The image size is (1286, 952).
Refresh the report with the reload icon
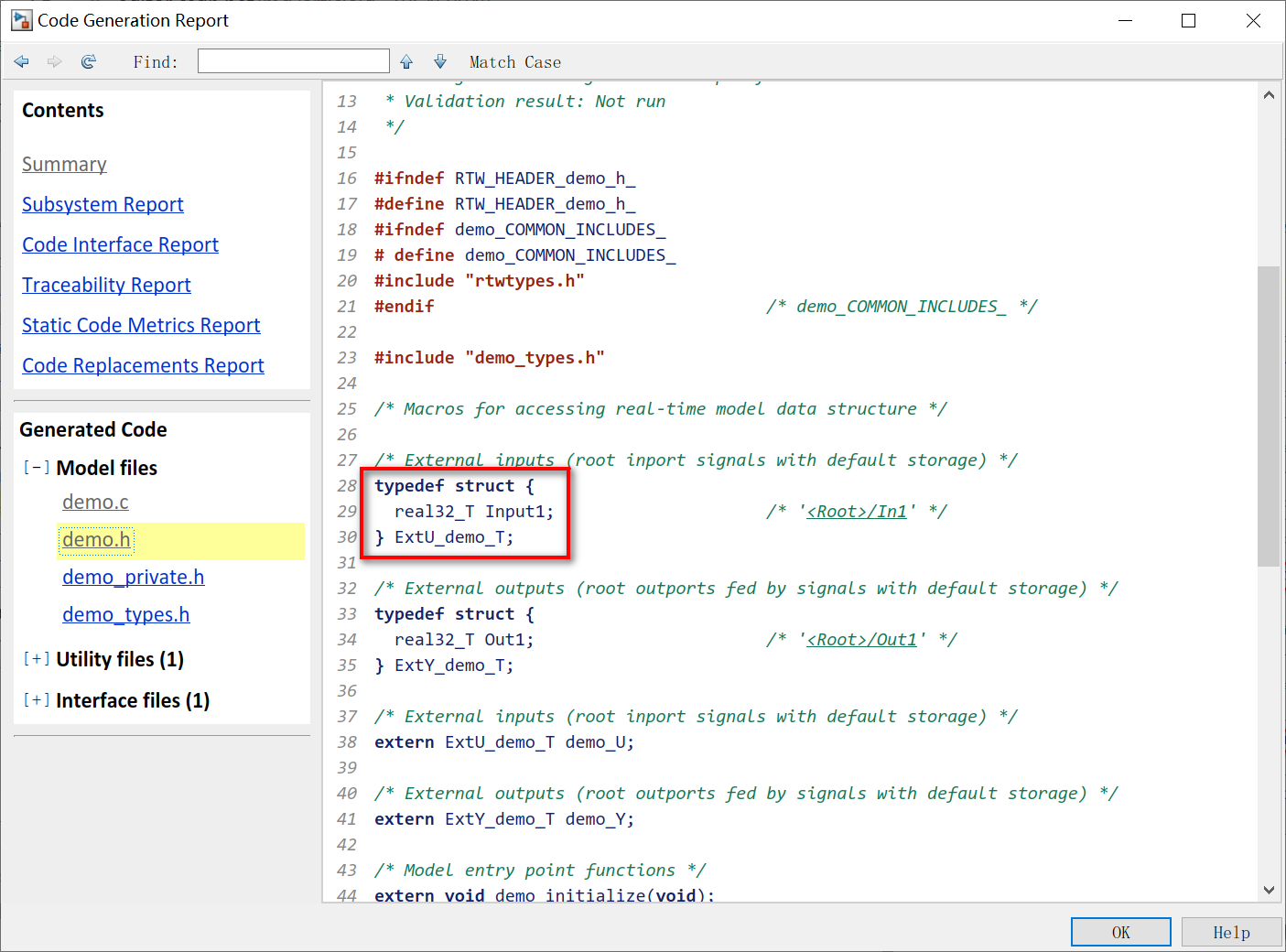point(89,61)
